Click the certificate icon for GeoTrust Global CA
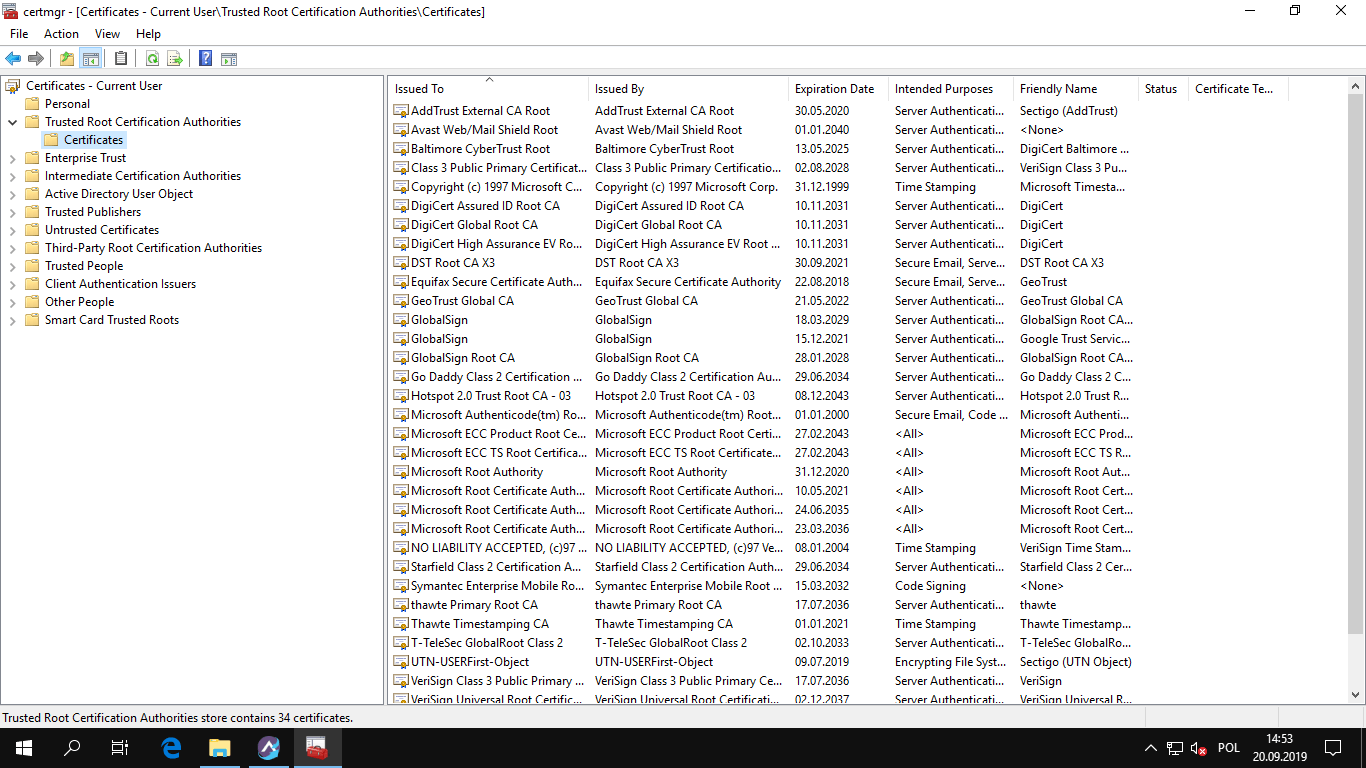The height and width of the screenshot is (768, 1366). pyautogui.click(x=401, y=301)
